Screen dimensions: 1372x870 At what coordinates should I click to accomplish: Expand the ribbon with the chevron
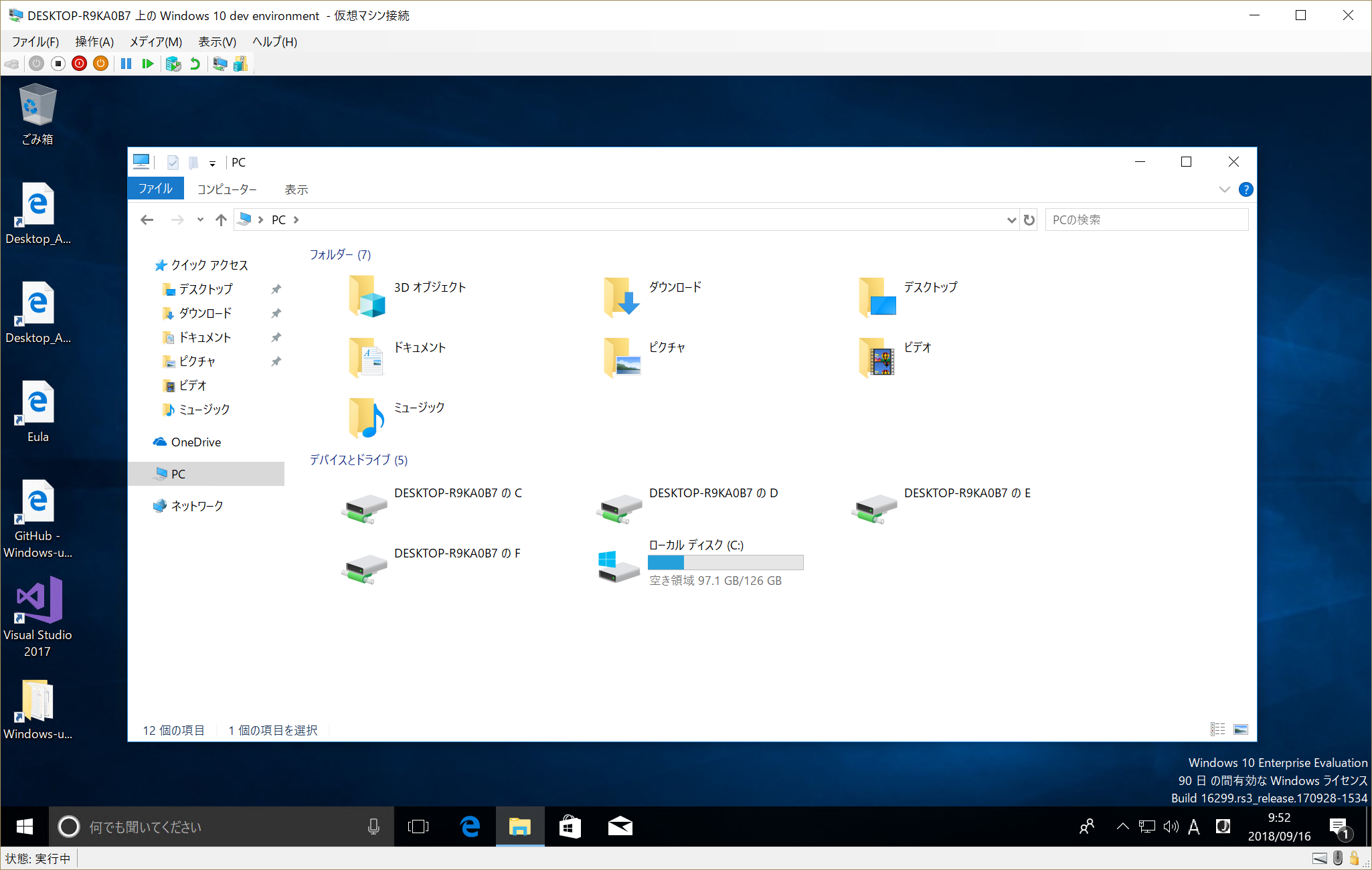(x=1224, y=189)
